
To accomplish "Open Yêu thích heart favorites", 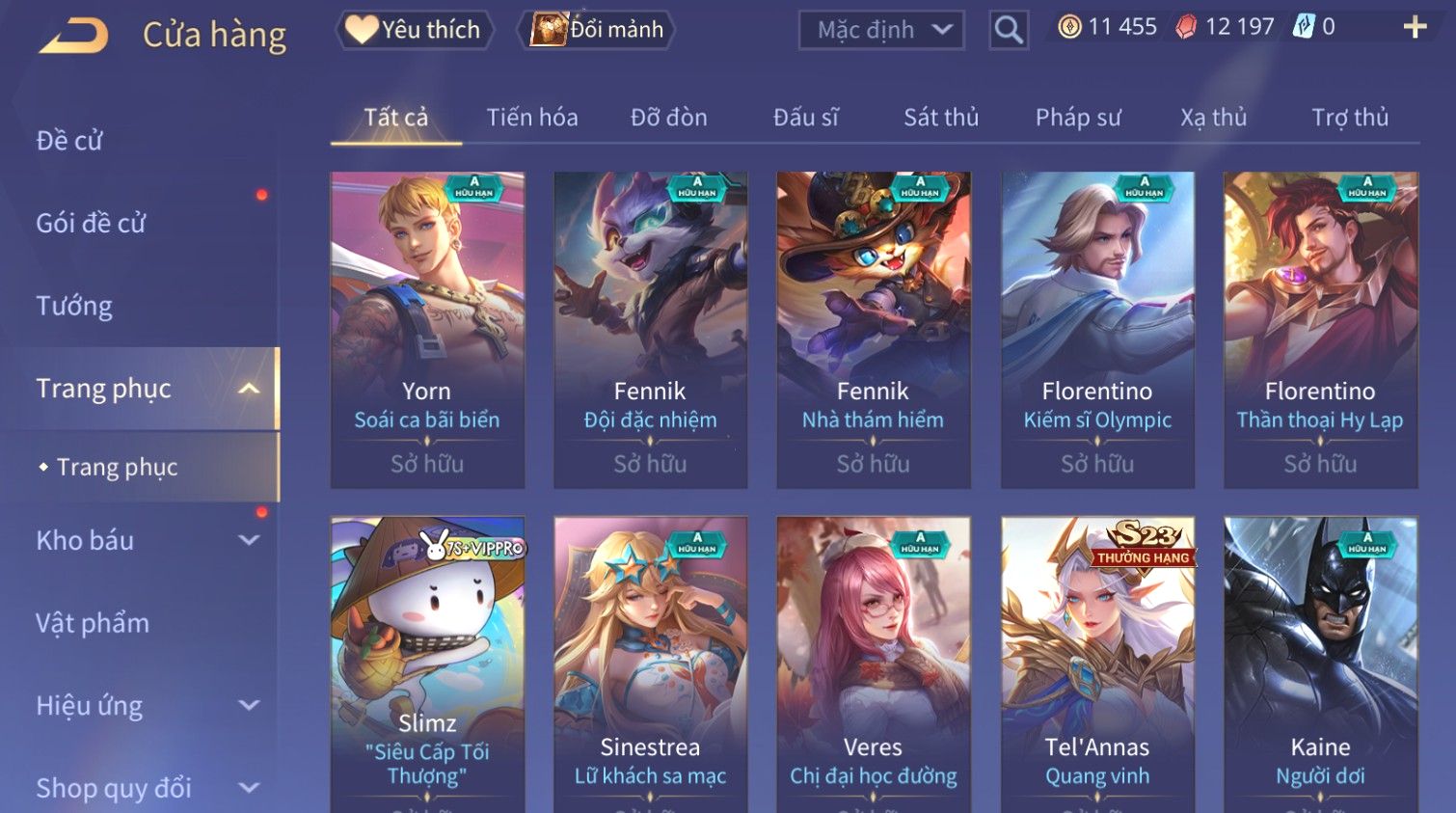I will (x=415, y=30).
